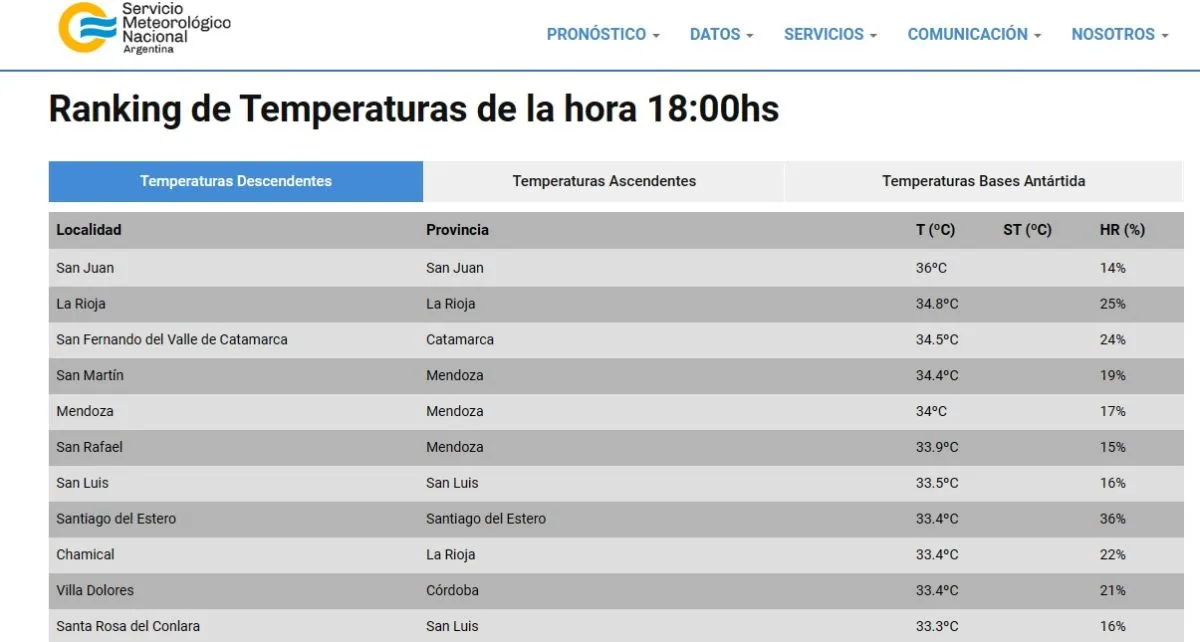This screenshot has width=1200, height=642.
Task: Select the Temperaturas Descendentes tab
Action: (x=236, y=181)
